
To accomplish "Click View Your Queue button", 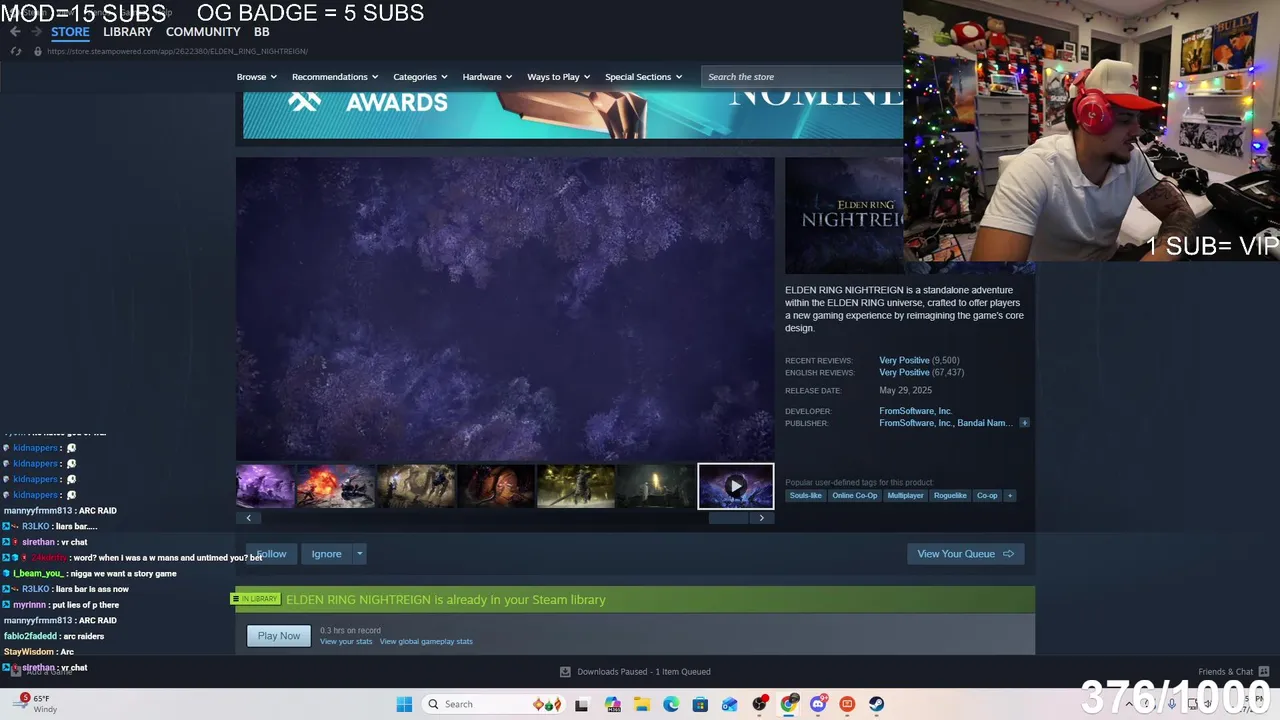I will (x=965, y=554).
